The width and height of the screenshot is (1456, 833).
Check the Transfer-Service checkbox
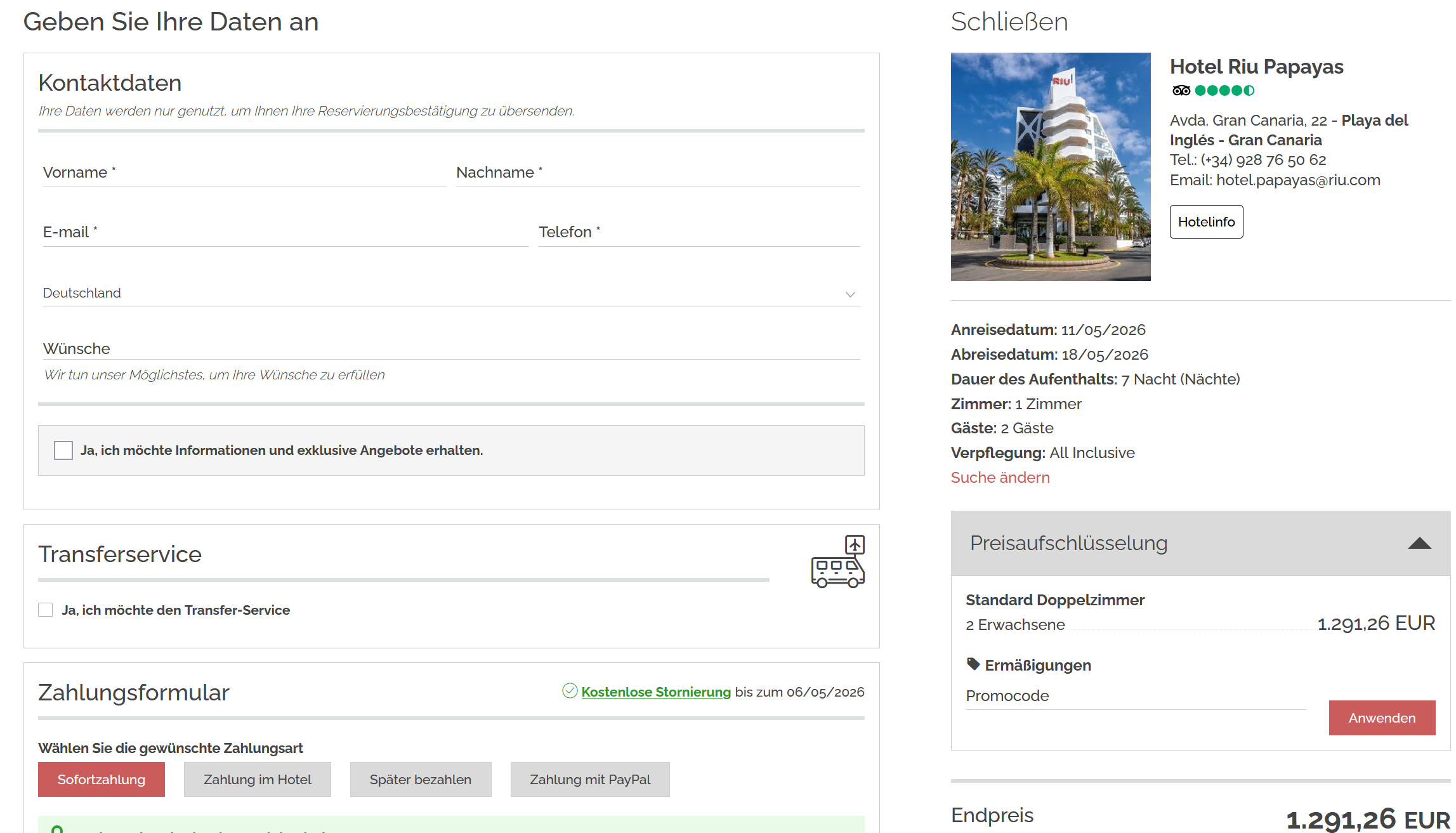[46, 610]
